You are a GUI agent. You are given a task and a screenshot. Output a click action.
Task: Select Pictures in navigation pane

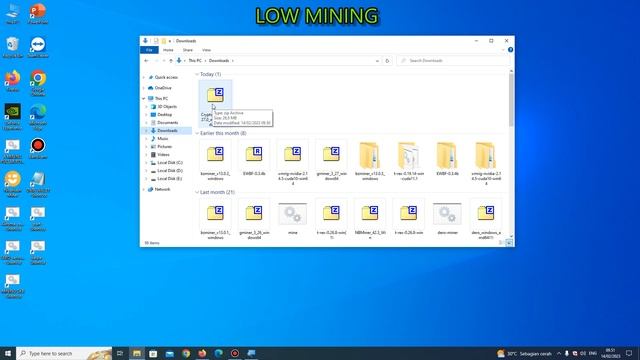click(x=164, y=147)
